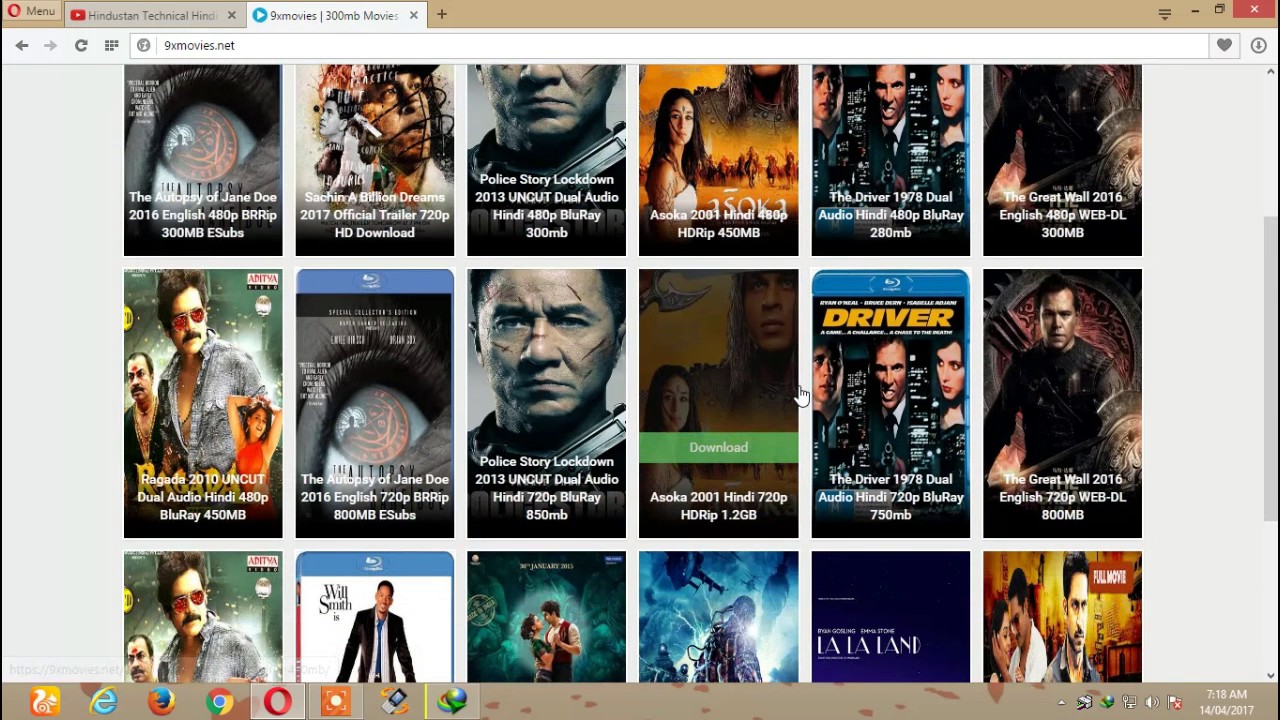Bookmark page with the heart icon

click(x=1224, y=45)
